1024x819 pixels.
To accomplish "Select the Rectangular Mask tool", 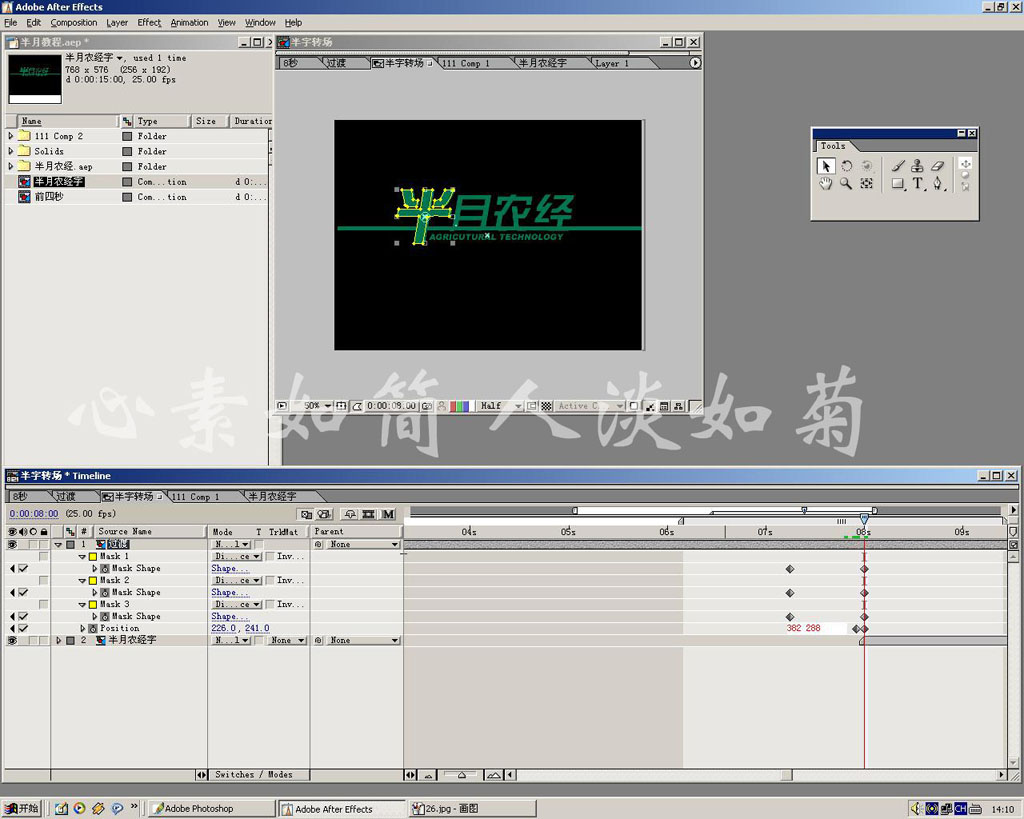I will [x=898, y=184].
